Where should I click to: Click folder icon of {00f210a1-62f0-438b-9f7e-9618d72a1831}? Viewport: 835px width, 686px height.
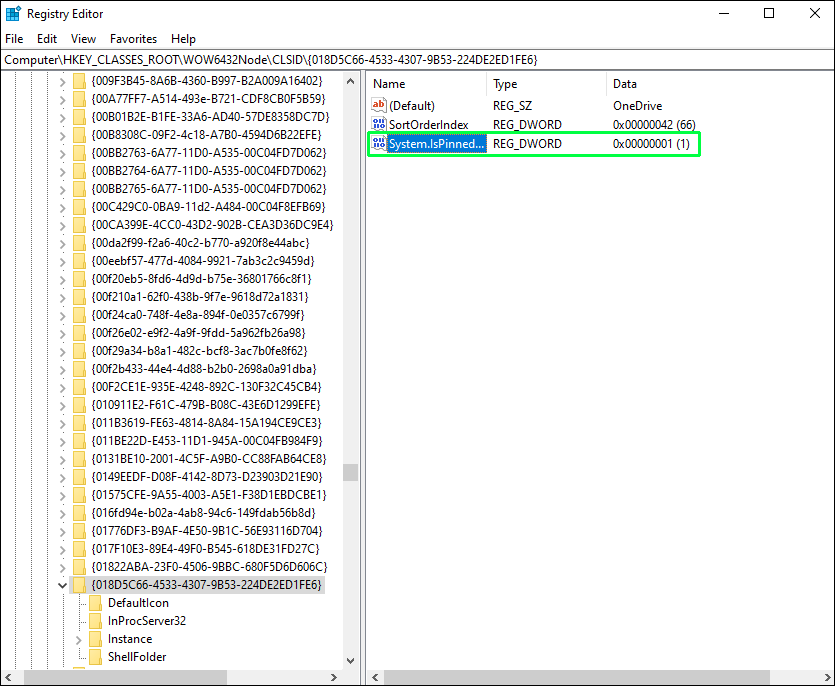(x=79, y=297)
